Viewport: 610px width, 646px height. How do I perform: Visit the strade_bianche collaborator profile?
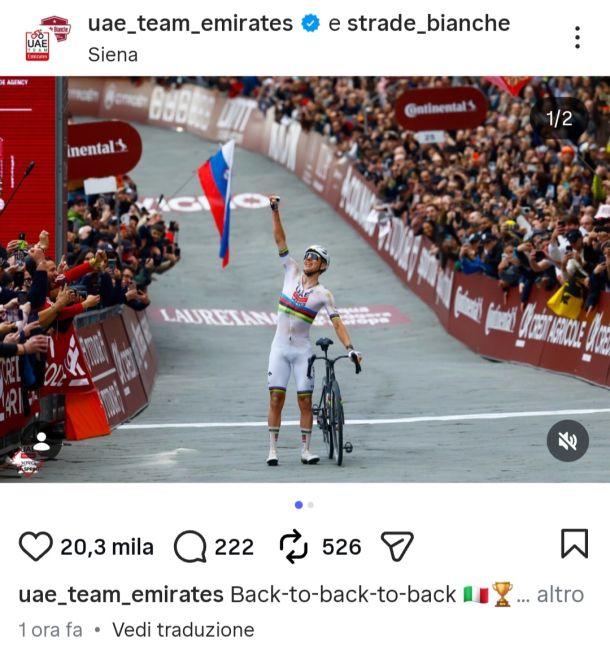point(428,23)
